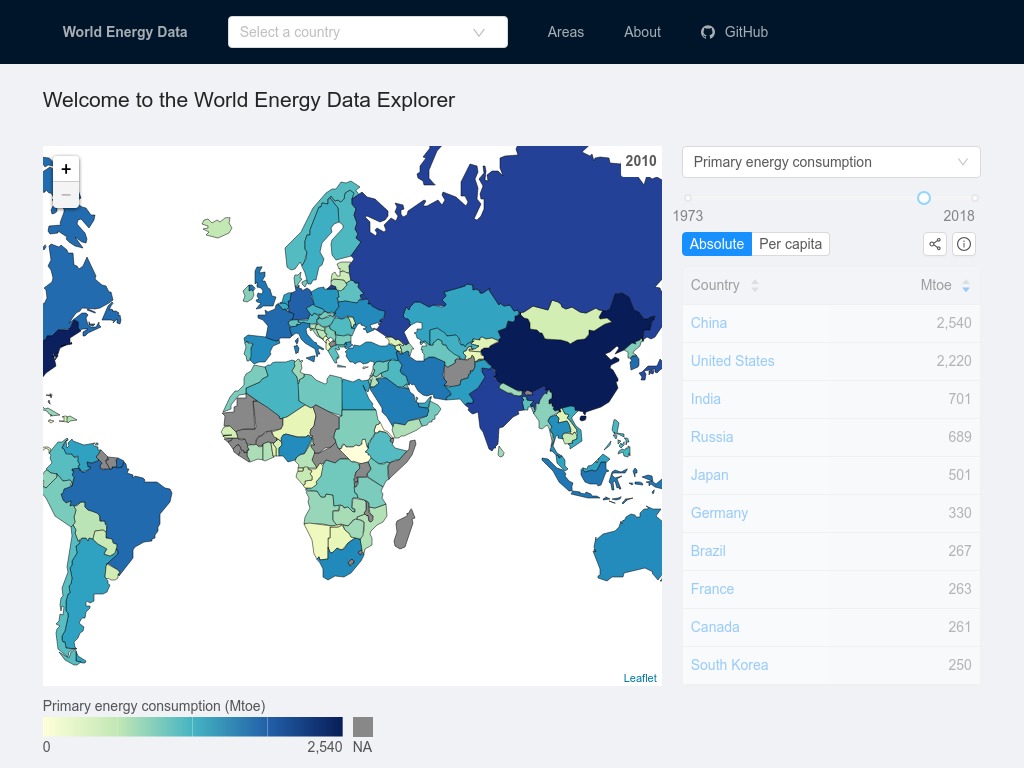Open the Areas menu item
The width and height of the screenshot is (1024, 768).
point(566,32)
